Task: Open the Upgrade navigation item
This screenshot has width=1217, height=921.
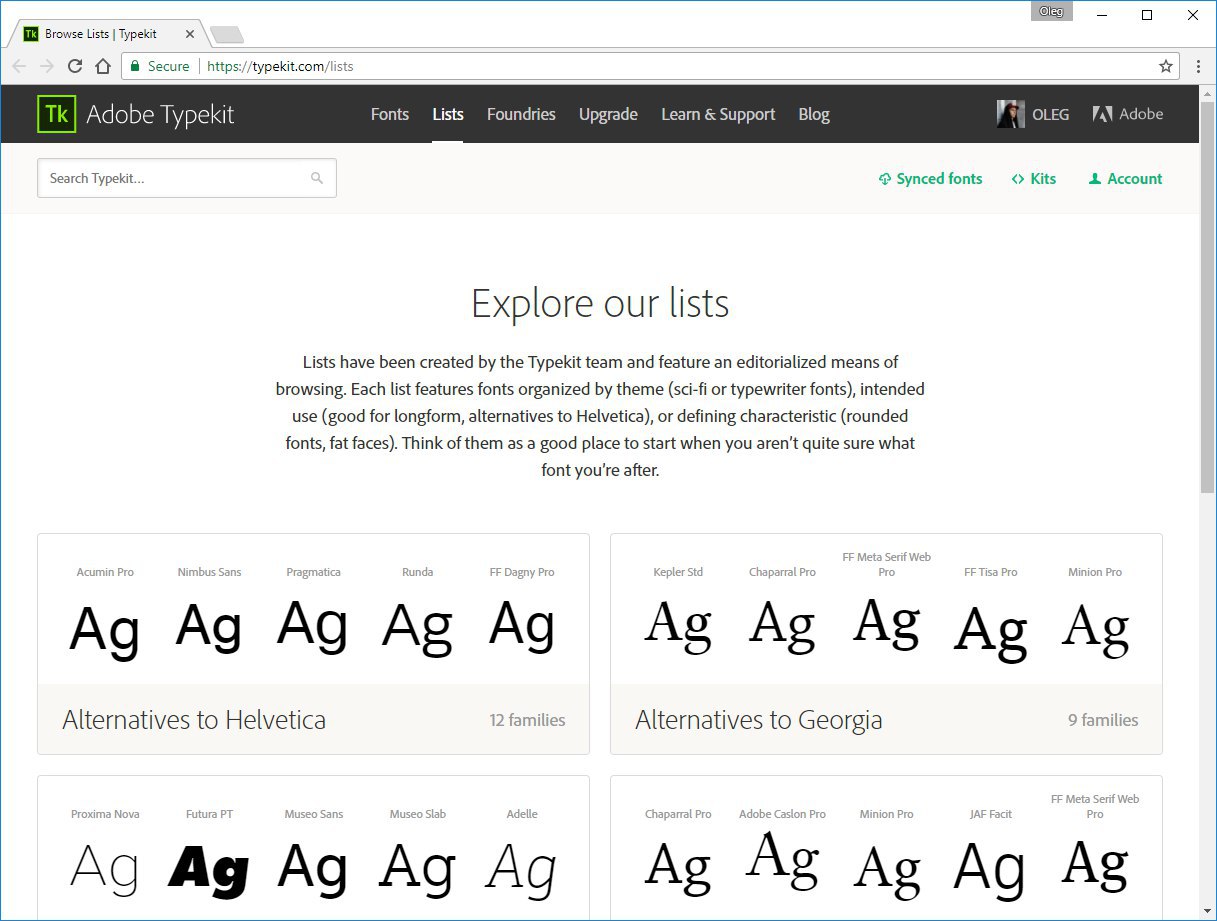Action: click(x=608, y=114)
